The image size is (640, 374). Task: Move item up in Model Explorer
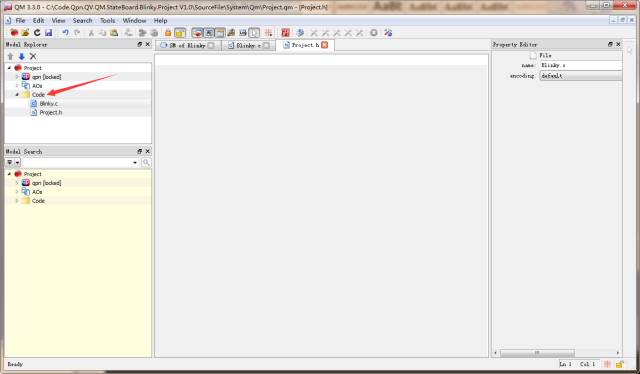coord(10,56)
